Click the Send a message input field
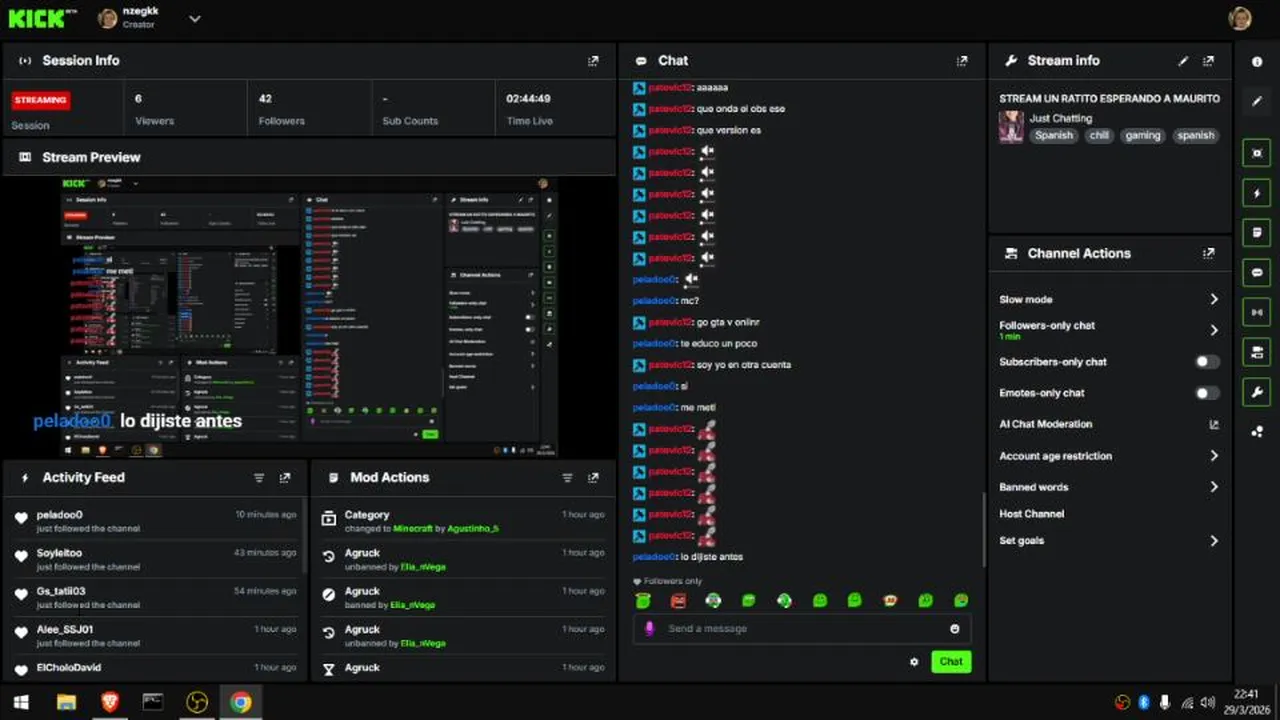This screenshot has width=1280, height=720. 802,629
